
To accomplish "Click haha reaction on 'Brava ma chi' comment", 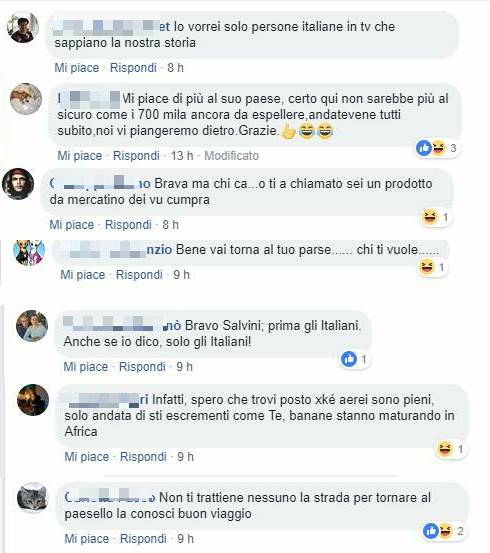I will click(x=435, y=217).
